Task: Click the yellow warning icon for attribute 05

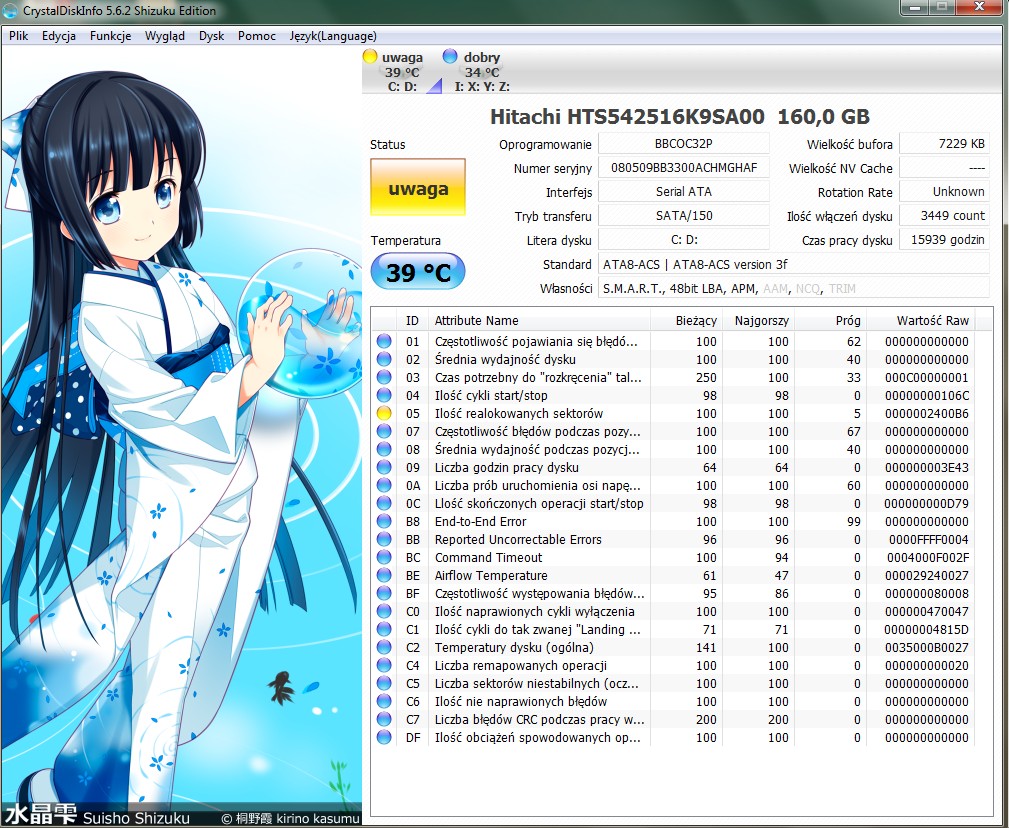Action: (x=384, y=414)
